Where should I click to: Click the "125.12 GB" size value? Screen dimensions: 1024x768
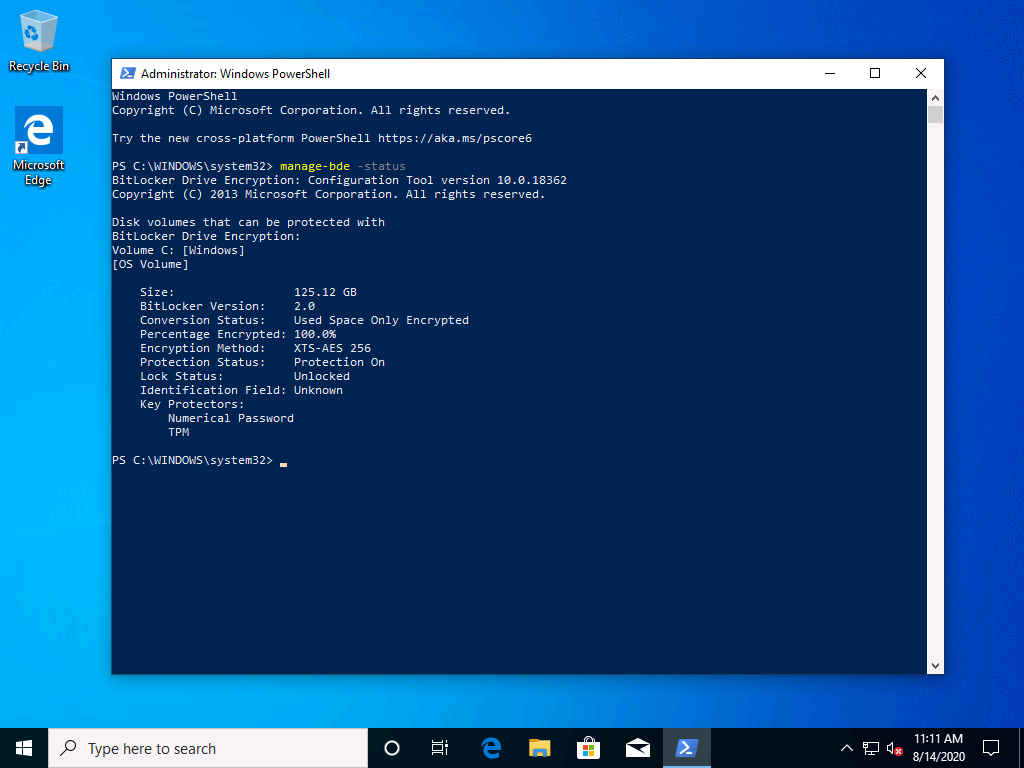coord(325,292)
